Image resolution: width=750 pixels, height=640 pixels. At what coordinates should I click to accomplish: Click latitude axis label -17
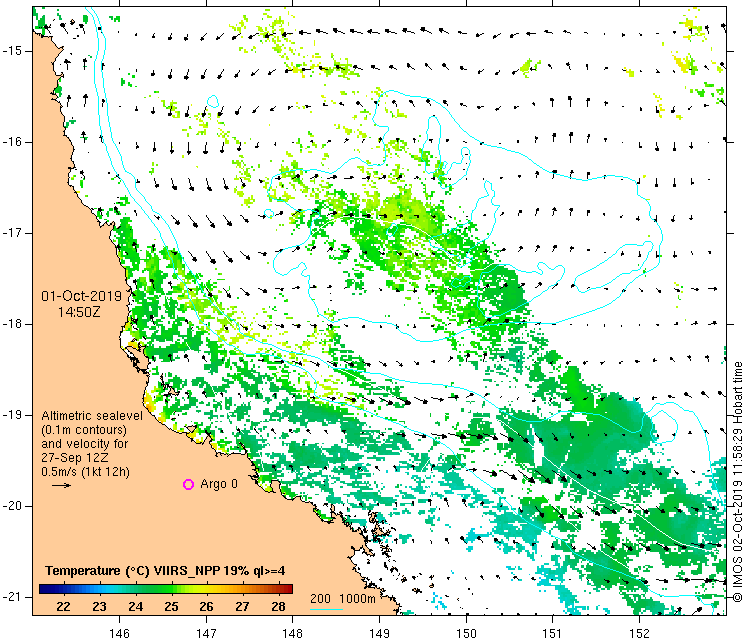pos(11,233)
